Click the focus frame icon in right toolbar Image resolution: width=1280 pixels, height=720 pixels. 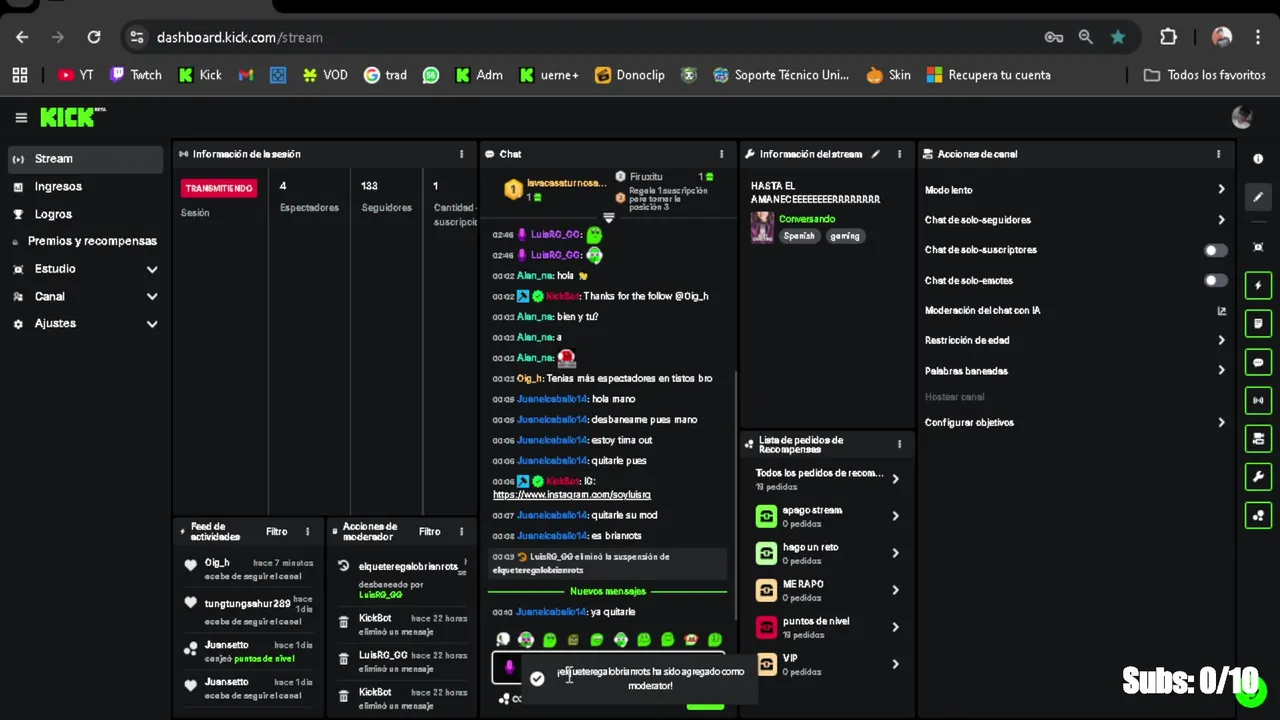tap(1258, 247)
